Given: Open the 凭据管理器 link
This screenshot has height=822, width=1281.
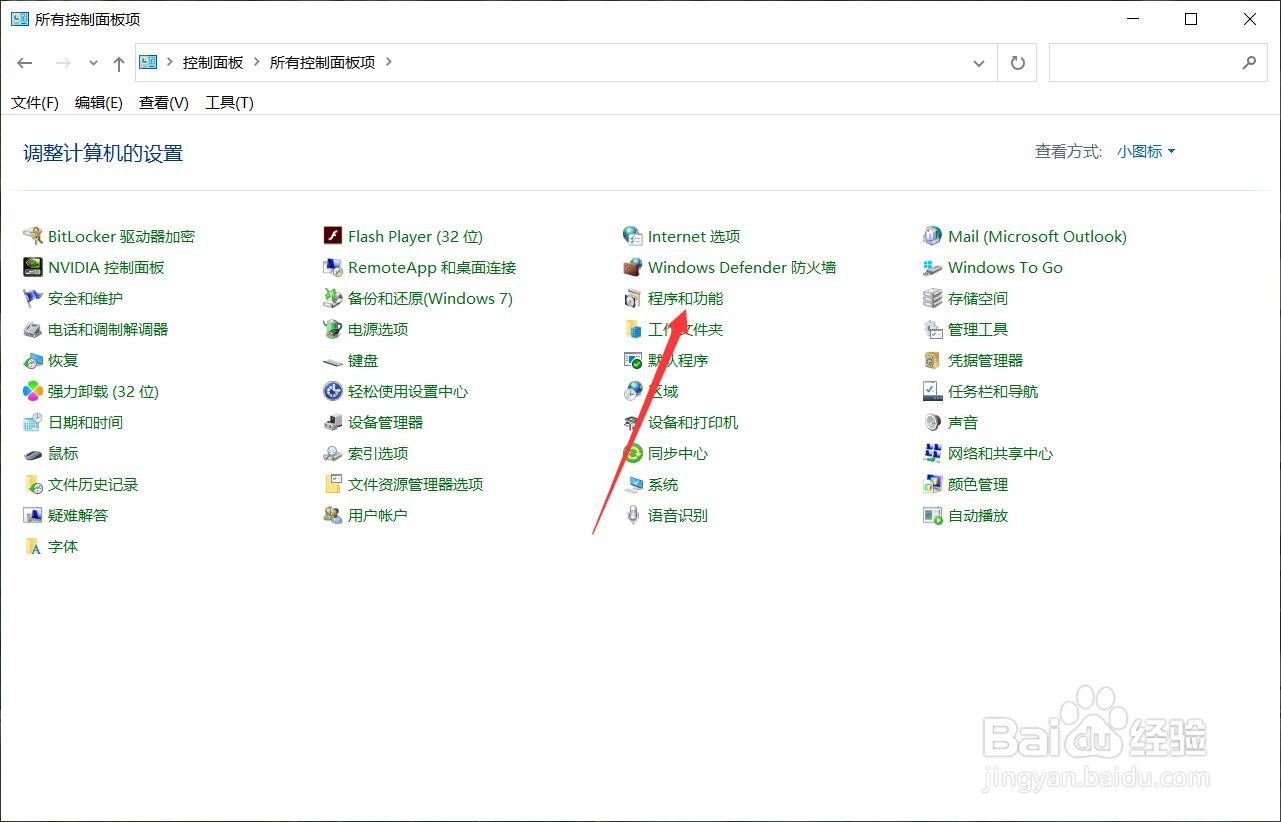Looking at the screenshot, I should coord(985,360).
